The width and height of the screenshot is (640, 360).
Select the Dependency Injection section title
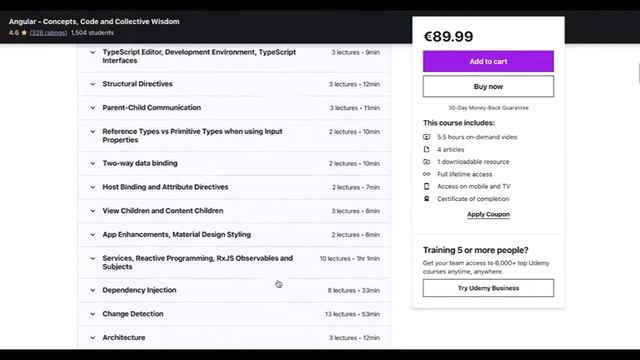139,290
